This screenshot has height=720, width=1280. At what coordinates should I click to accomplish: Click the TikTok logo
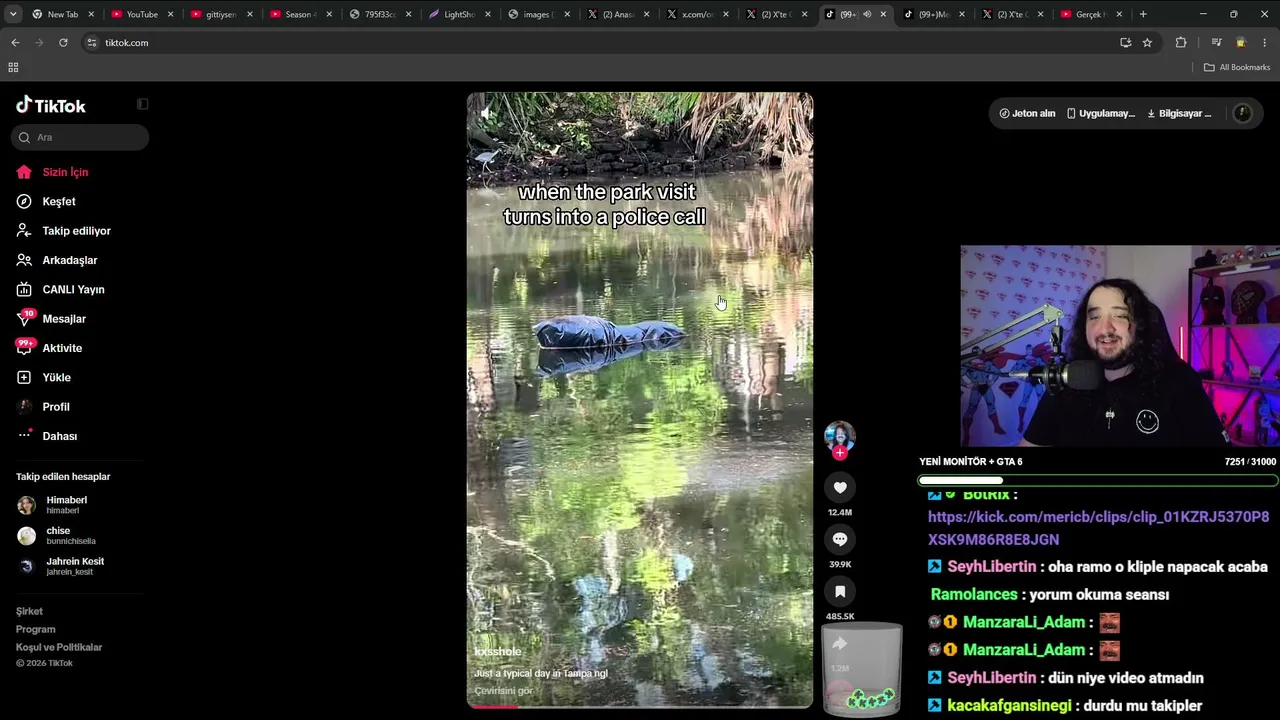tap(51, 105)
